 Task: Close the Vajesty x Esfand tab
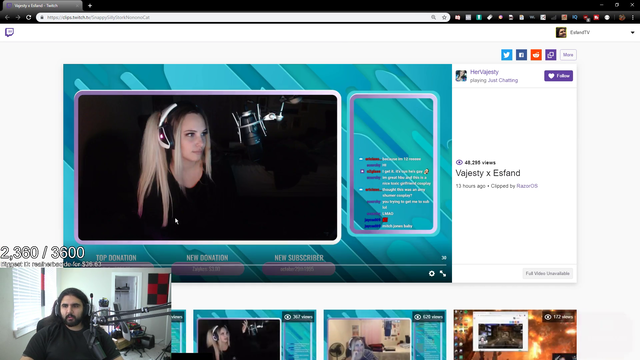pos(77,6)
